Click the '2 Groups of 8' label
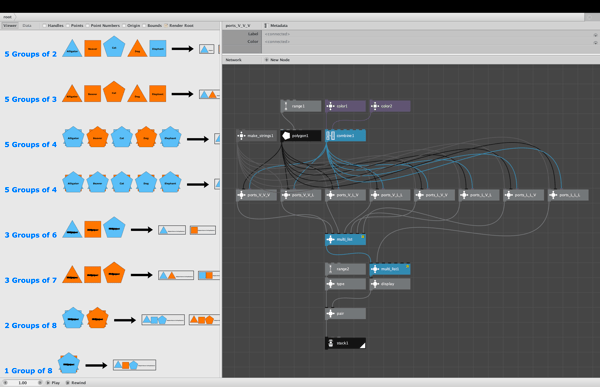The image size is (600, 387). point(31,325)
